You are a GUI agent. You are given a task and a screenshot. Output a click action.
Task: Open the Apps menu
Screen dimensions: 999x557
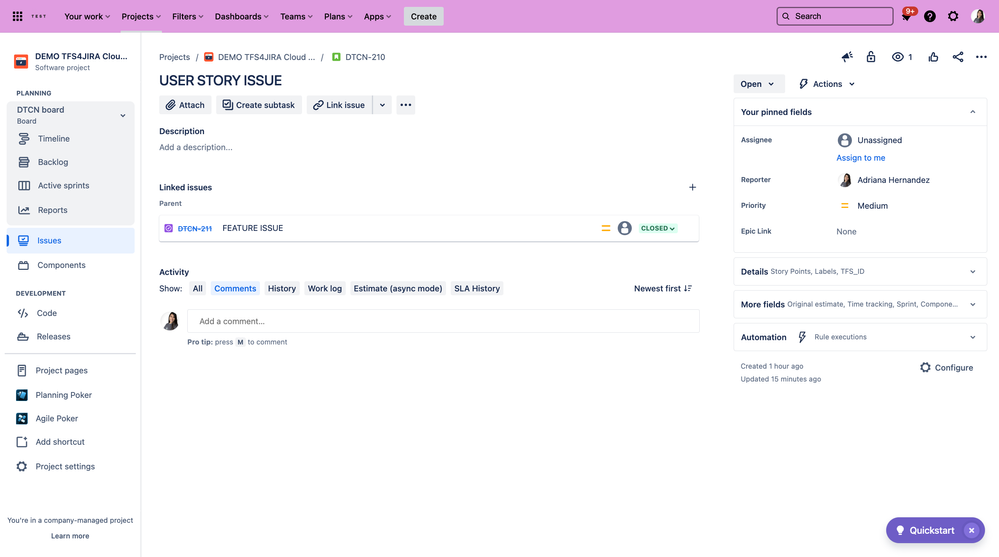(377, 17)
